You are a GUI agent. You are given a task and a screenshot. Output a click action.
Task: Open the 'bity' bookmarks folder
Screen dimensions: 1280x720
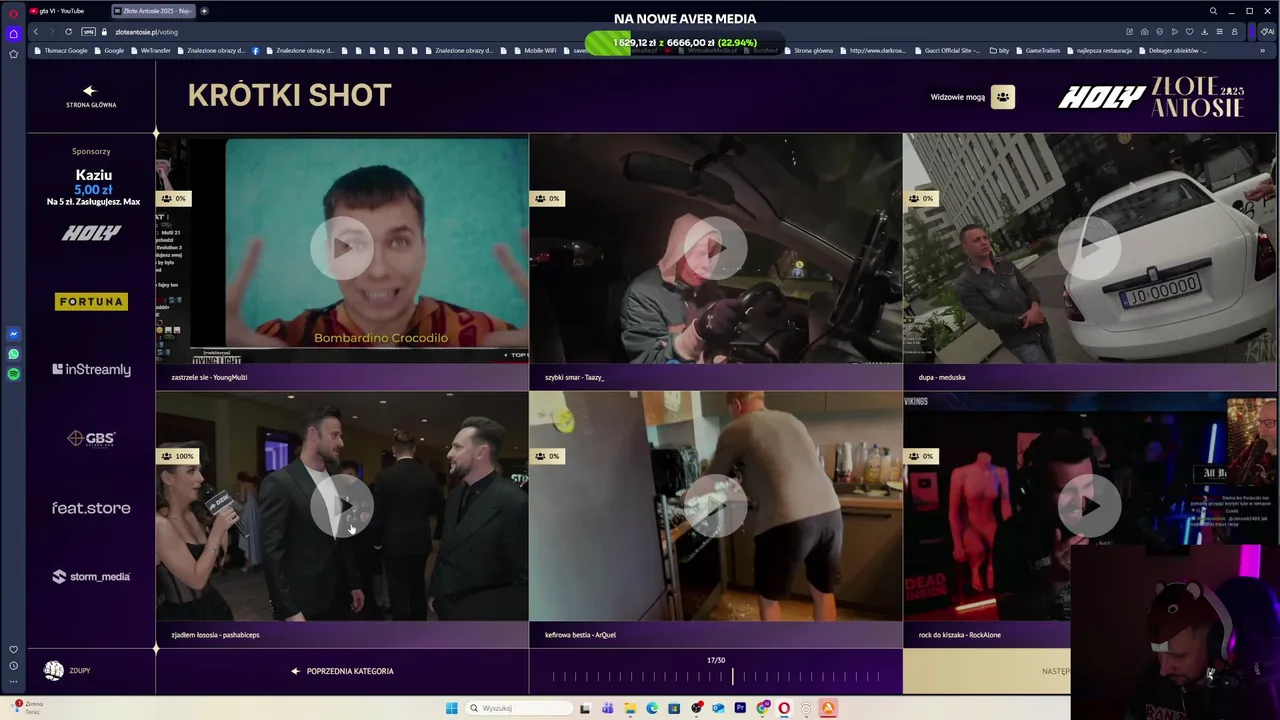pos(1000,50)
